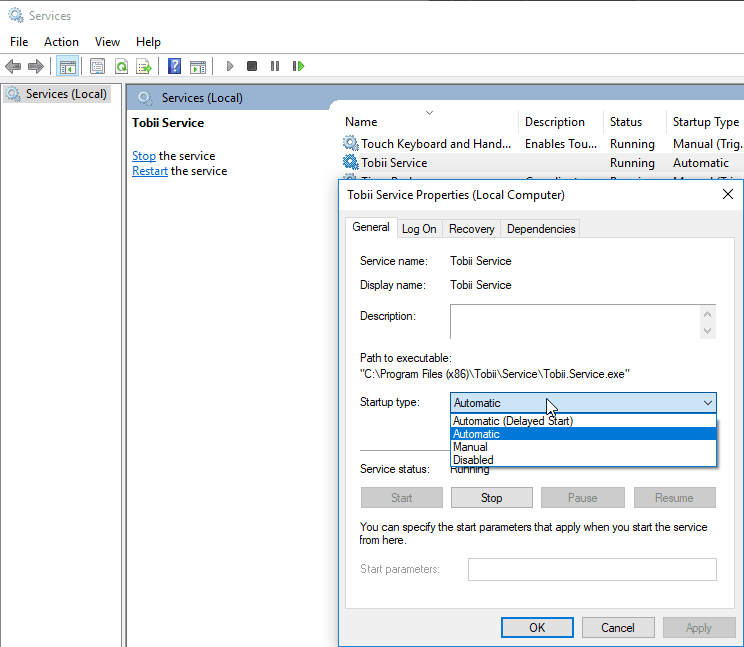The width and height of the screenshot is (744, 647).
Task: Switch to the General tab
Action: tap(371, 227)
